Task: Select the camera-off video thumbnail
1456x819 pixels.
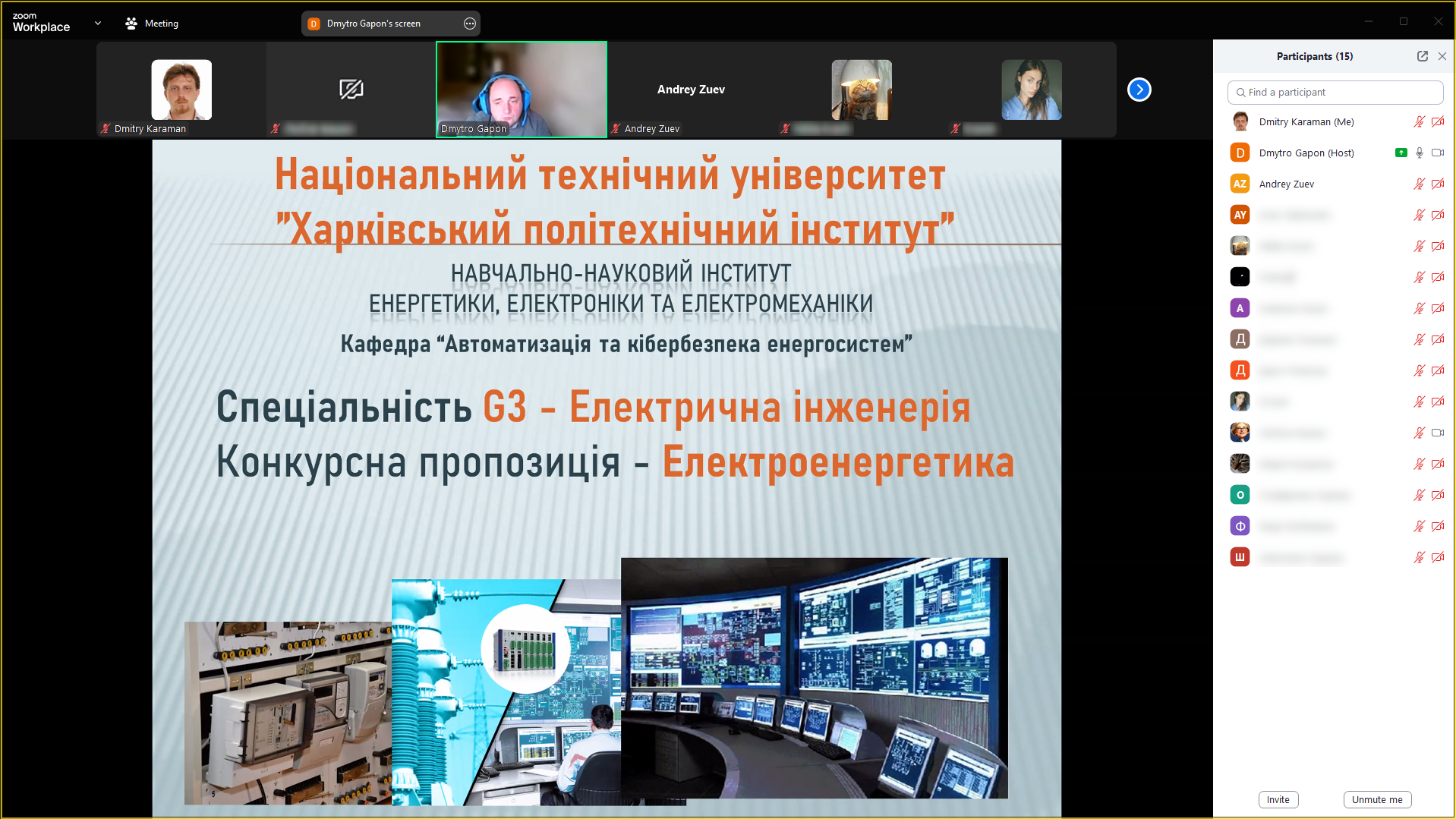Action: point(351,90)
